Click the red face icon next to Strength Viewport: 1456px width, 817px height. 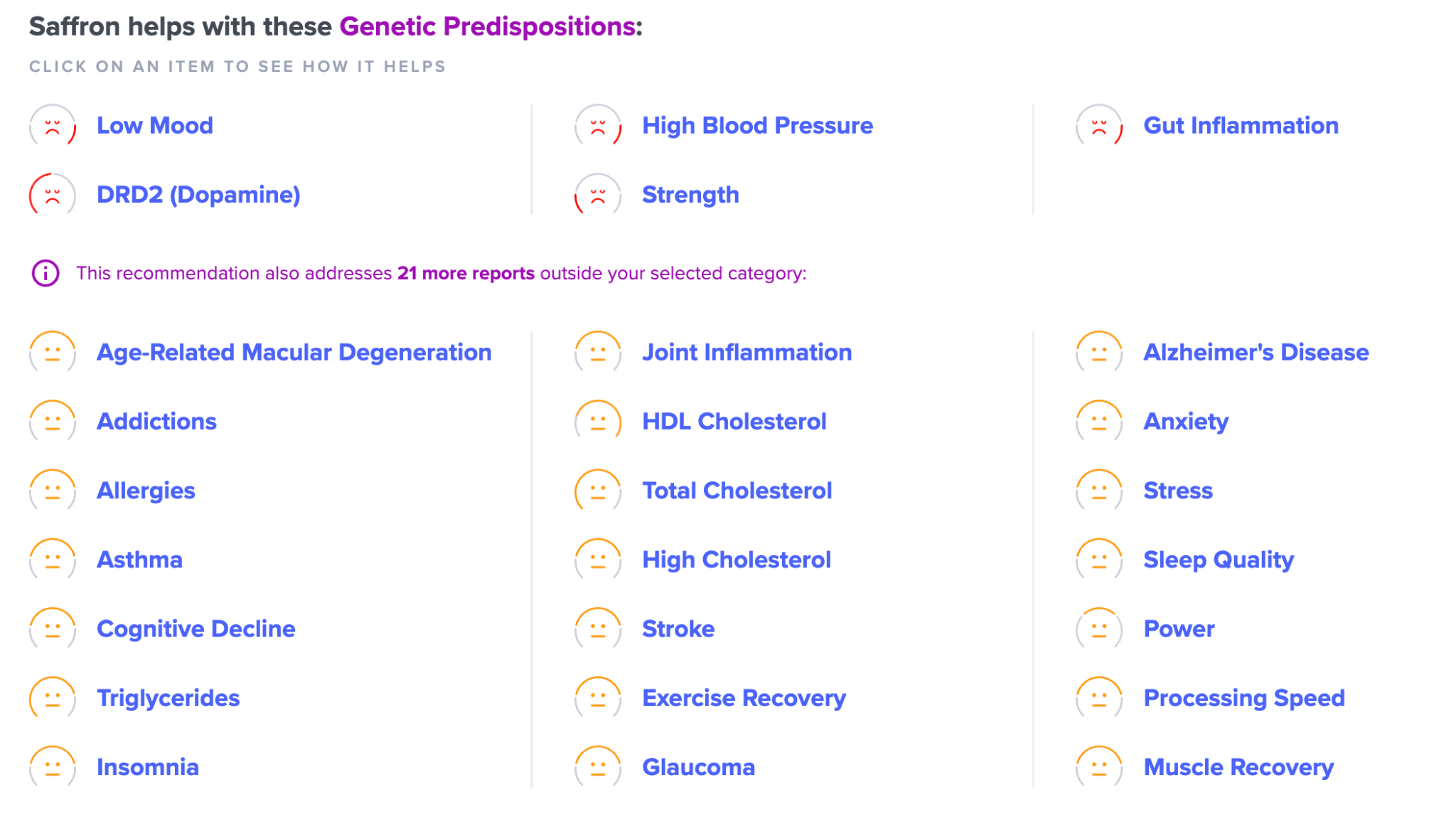coord(598,196)
